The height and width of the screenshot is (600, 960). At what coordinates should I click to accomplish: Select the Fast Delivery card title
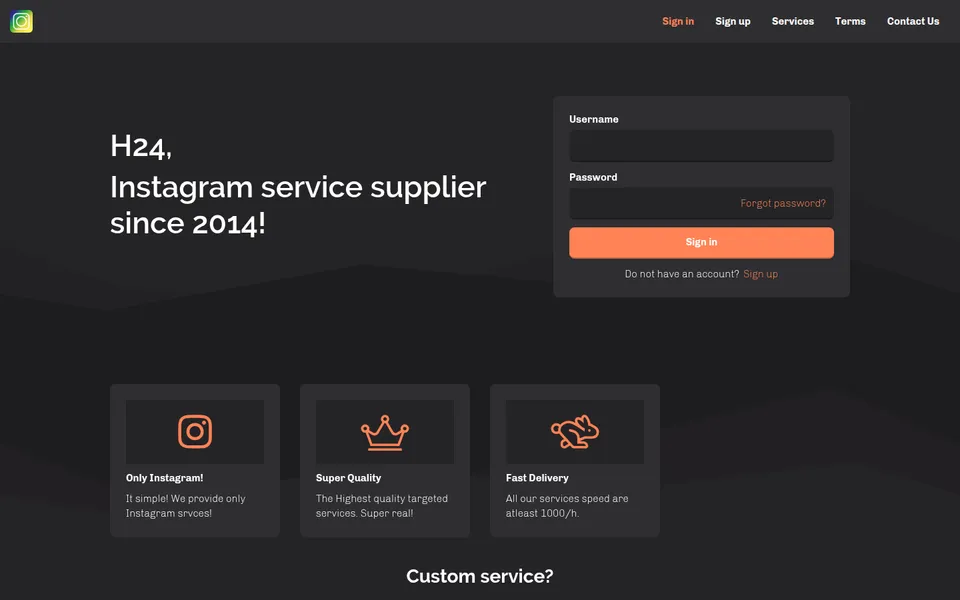(x=537, y=478)
